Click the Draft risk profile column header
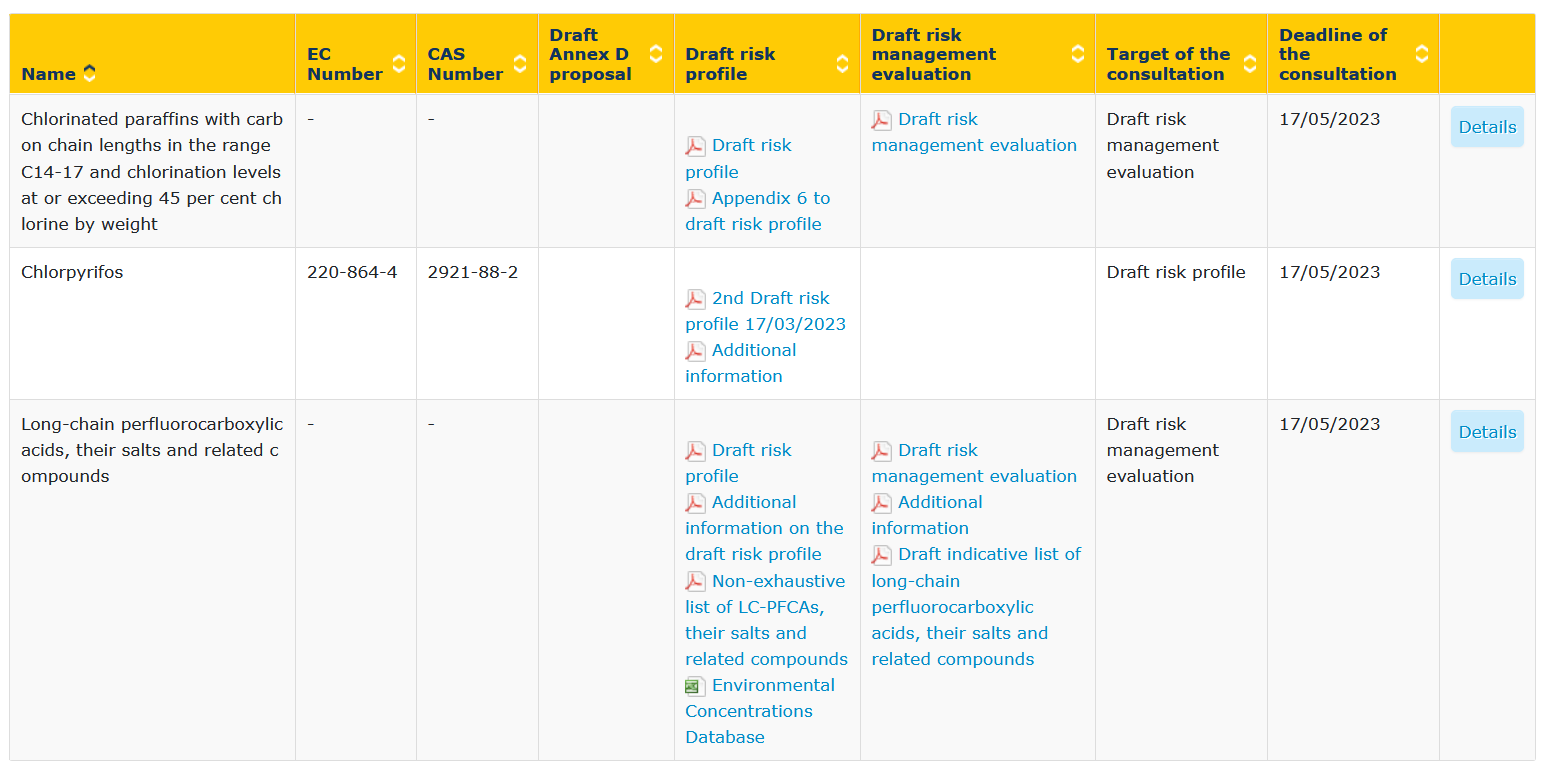 pos(730,64)
